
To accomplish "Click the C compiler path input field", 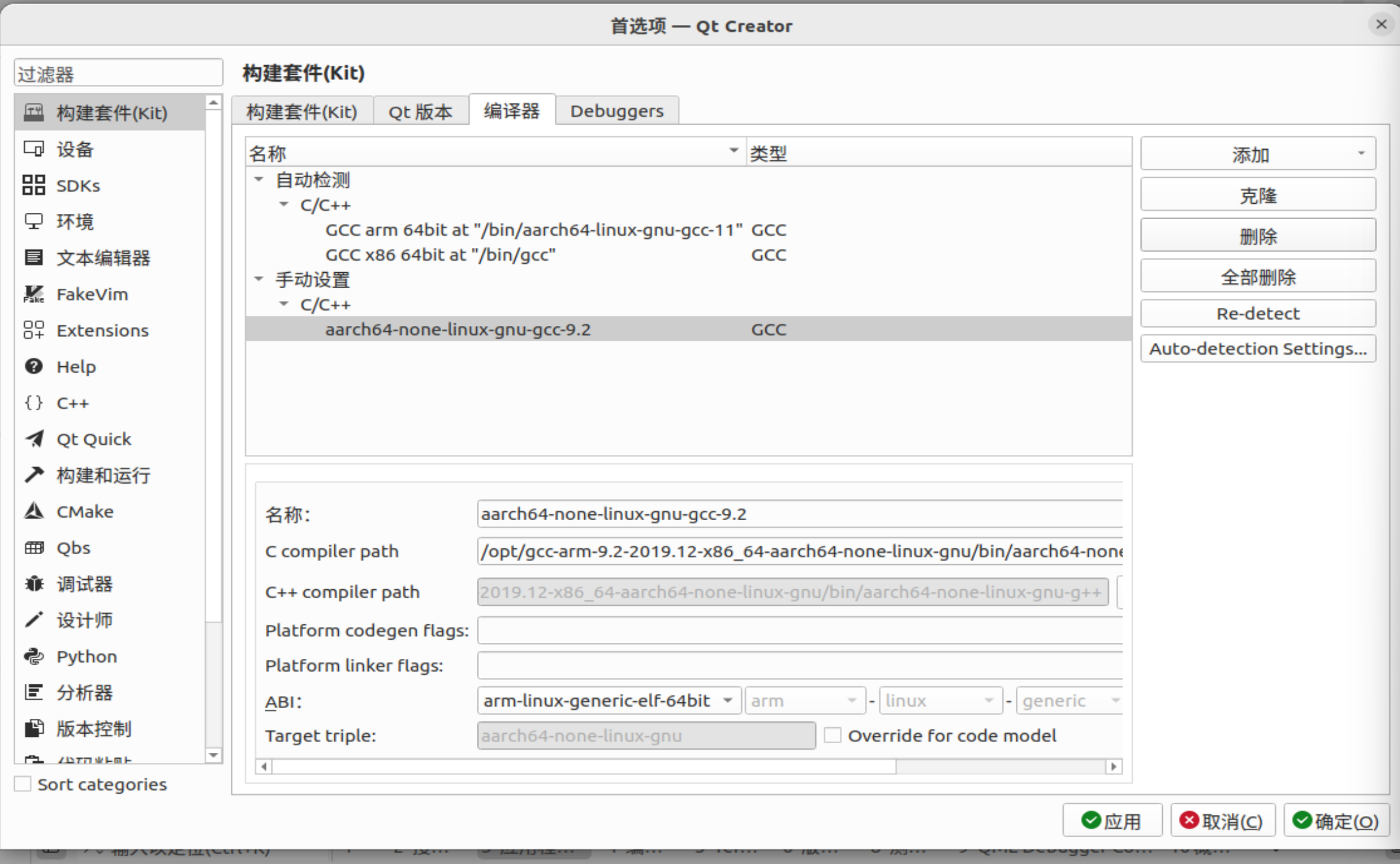I will (x=799, y=552).
